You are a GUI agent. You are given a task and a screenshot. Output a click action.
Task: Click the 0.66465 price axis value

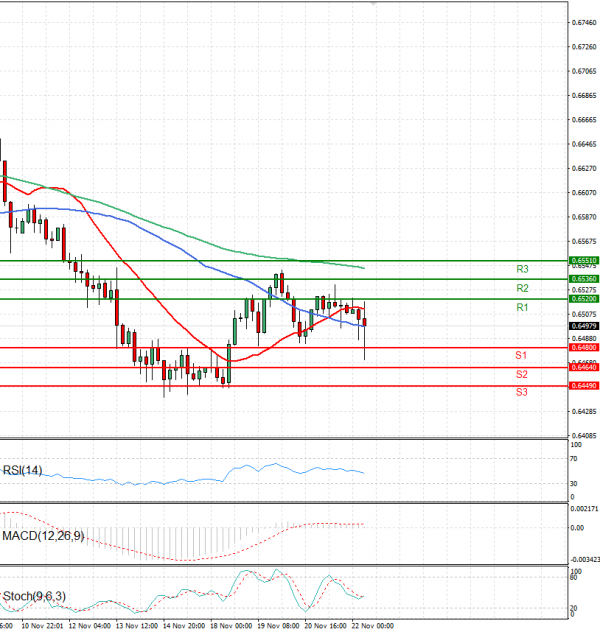[x=584, y=144]
